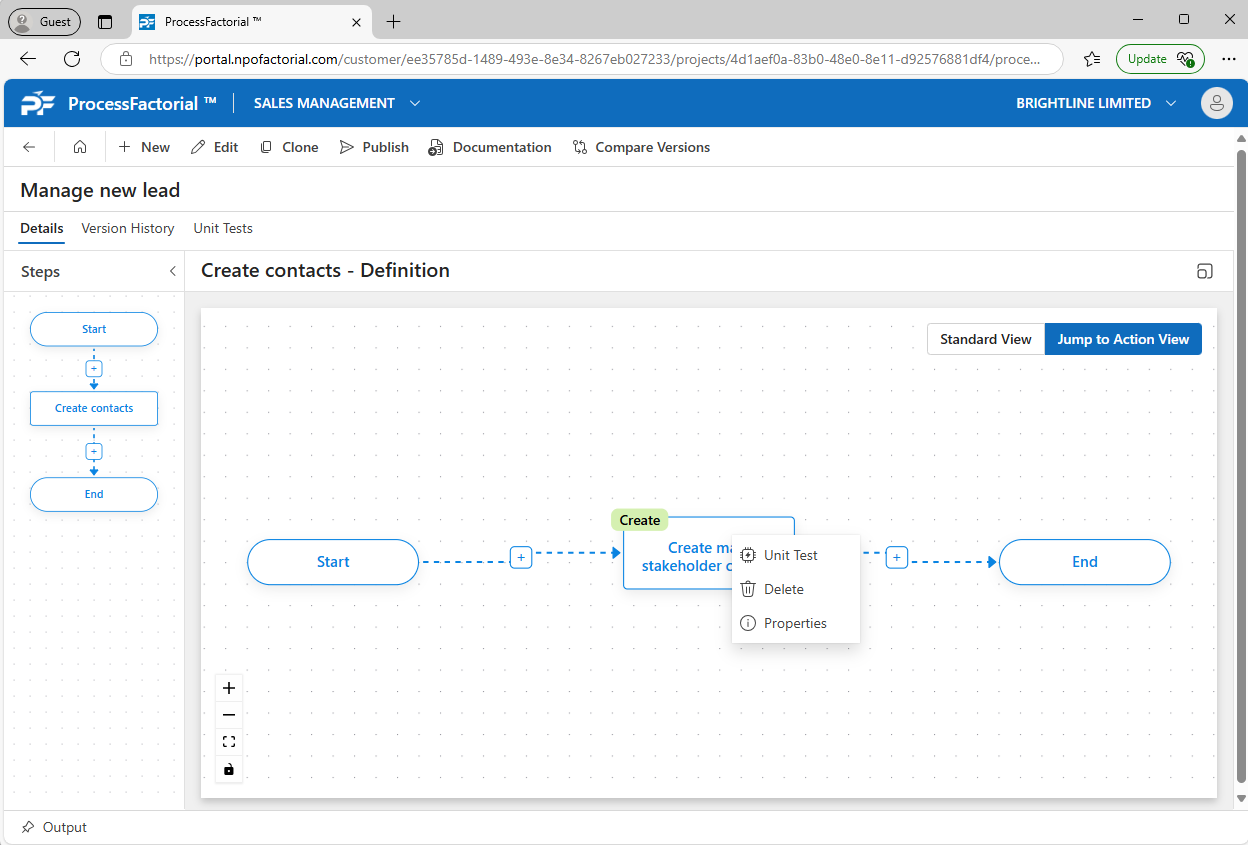Image resolution: width=1248 pixels, height=845 pixels.
Task: Collapse the Steps panel using the chevron
Action: (172, 271)
